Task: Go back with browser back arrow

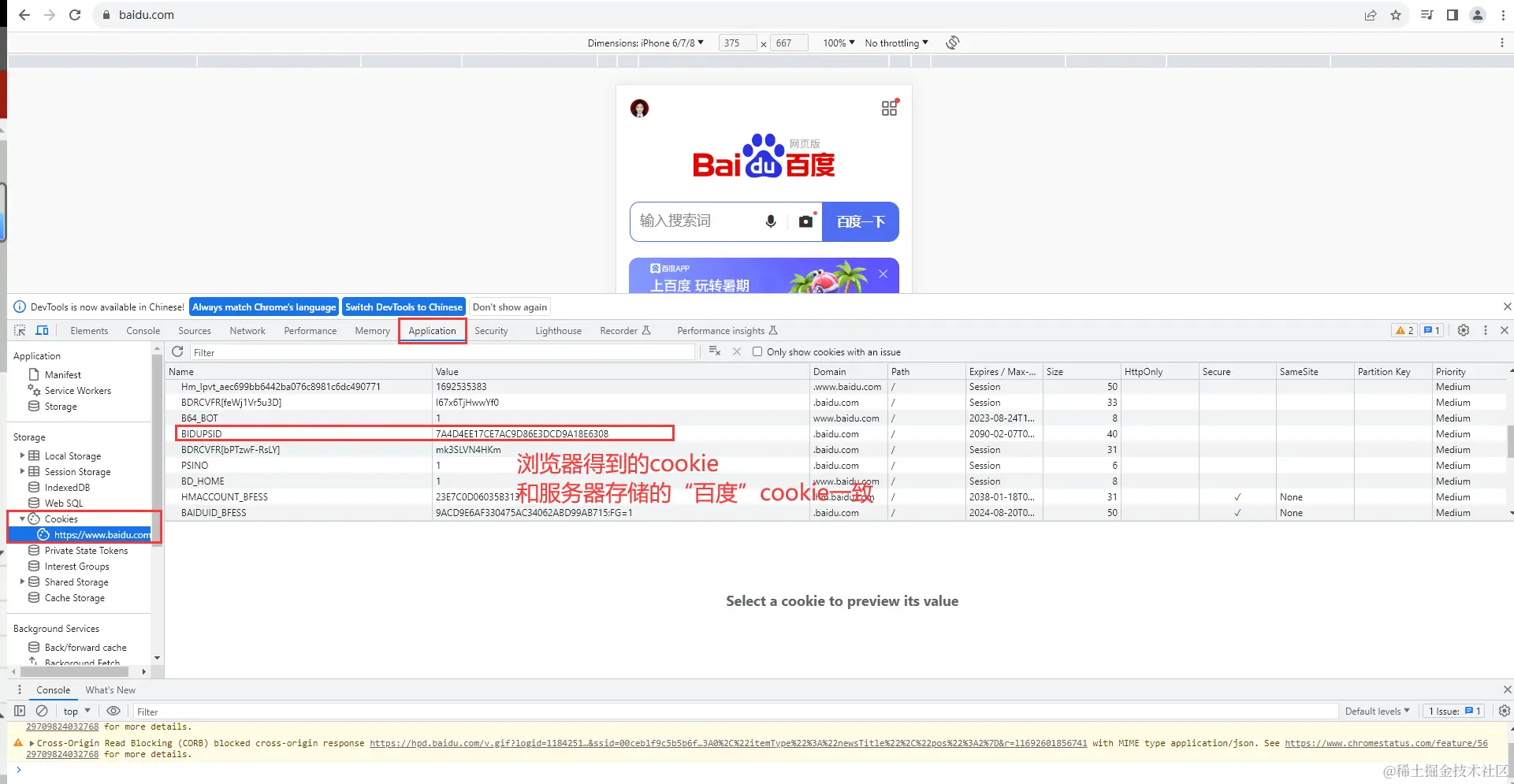Action: (x=24, y=15)
